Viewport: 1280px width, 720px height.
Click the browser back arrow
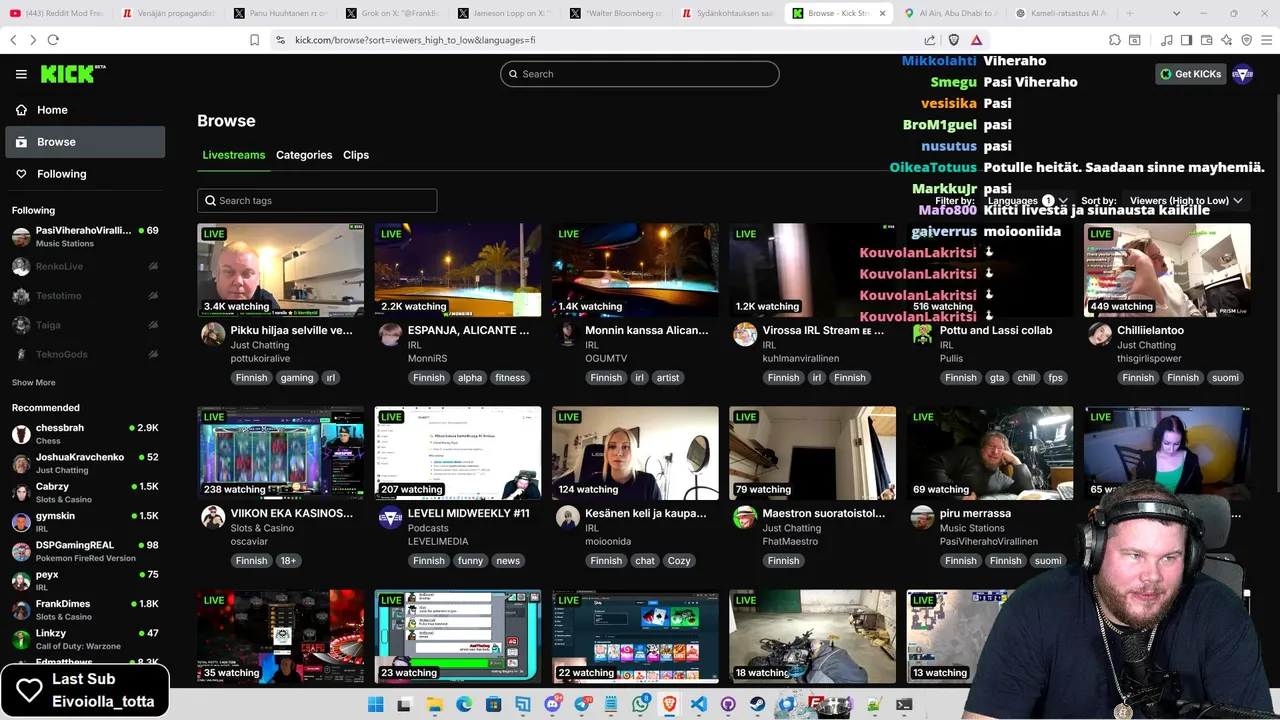13,40
